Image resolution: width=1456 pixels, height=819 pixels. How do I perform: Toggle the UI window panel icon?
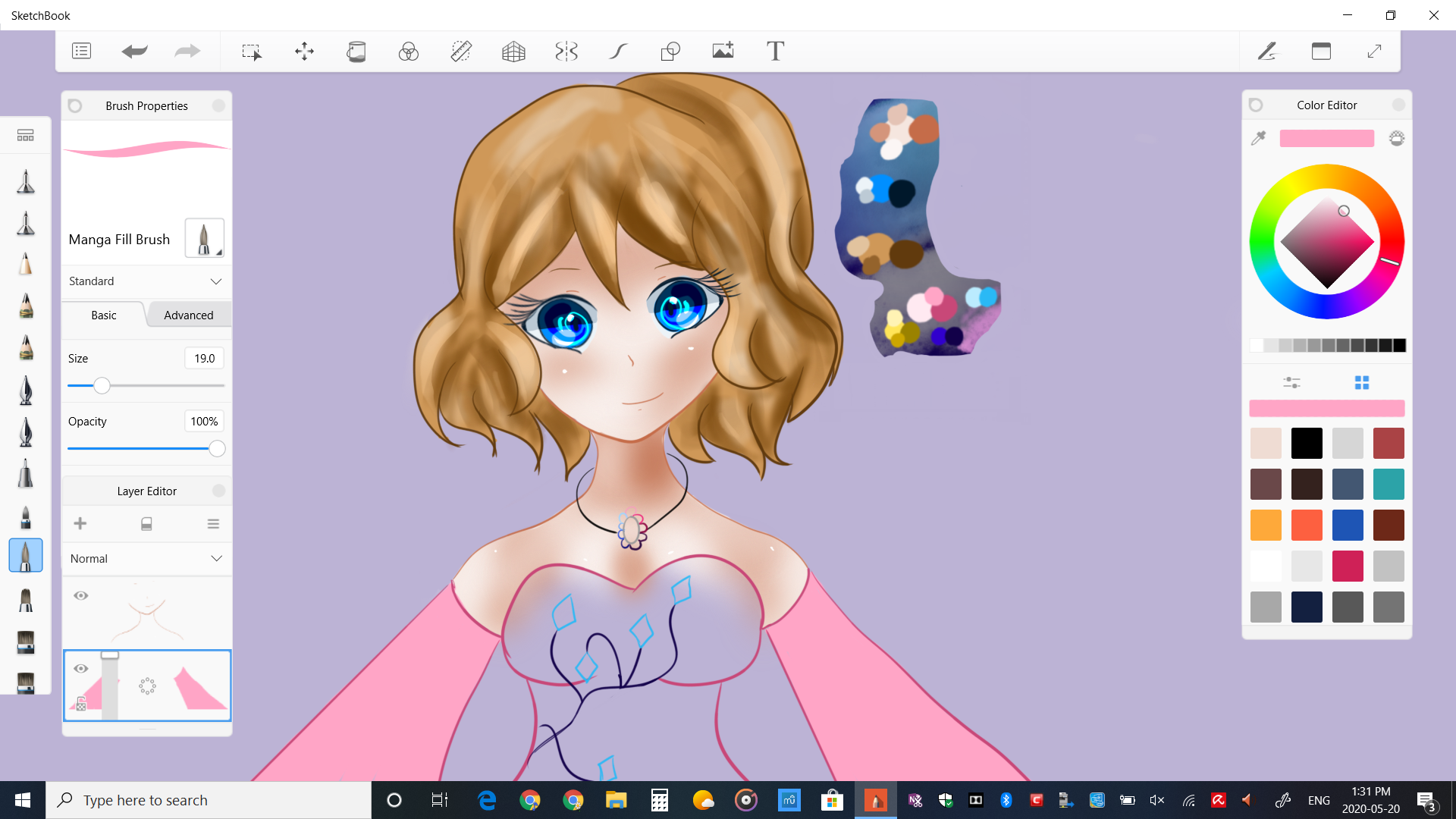click(1321, 51)
